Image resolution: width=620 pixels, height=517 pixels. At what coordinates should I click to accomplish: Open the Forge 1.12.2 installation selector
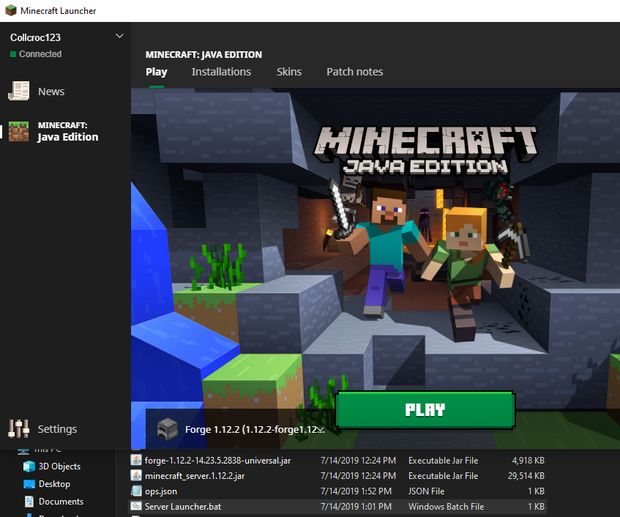pos(240,429)
